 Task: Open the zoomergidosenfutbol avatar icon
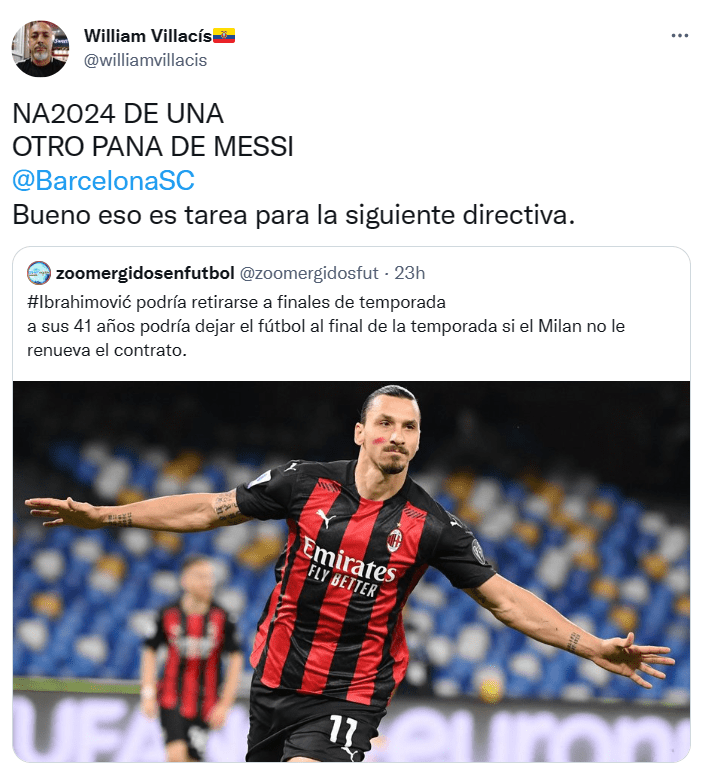39,273
